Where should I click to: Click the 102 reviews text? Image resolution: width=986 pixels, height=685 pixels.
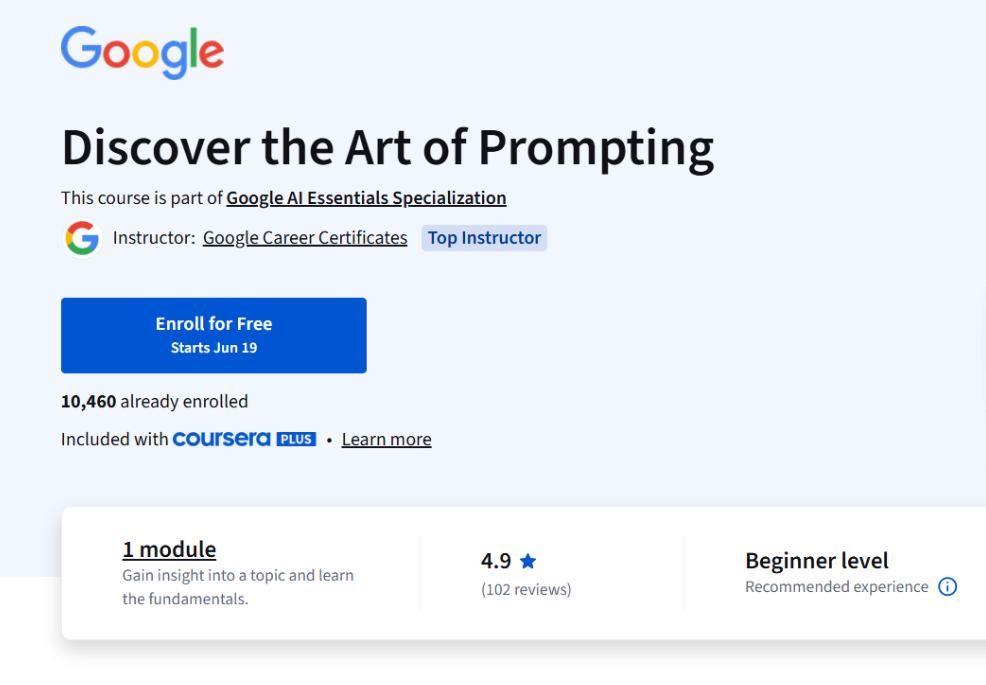pyautogui.click(x=526, y=589)
